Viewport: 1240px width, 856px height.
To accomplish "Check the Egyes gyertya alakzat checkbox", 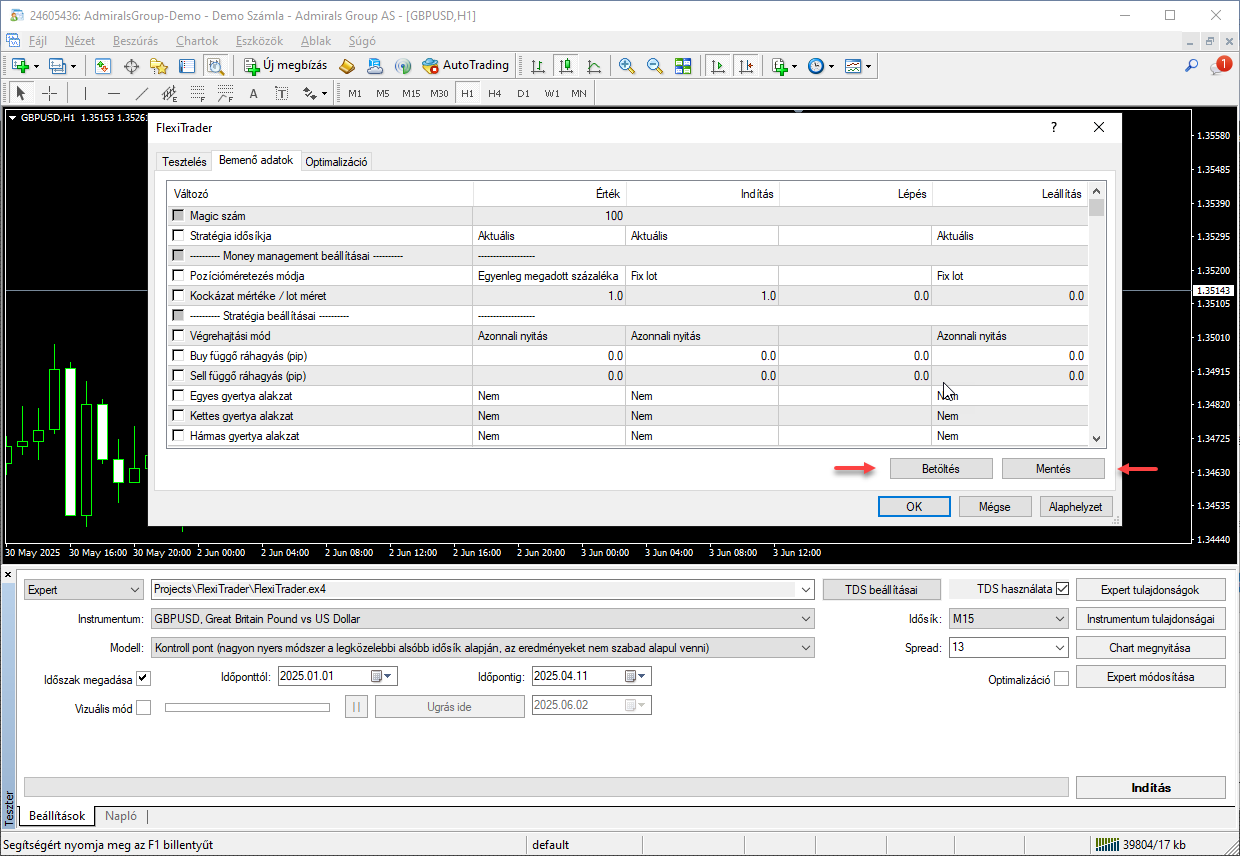I will point(178,396).
